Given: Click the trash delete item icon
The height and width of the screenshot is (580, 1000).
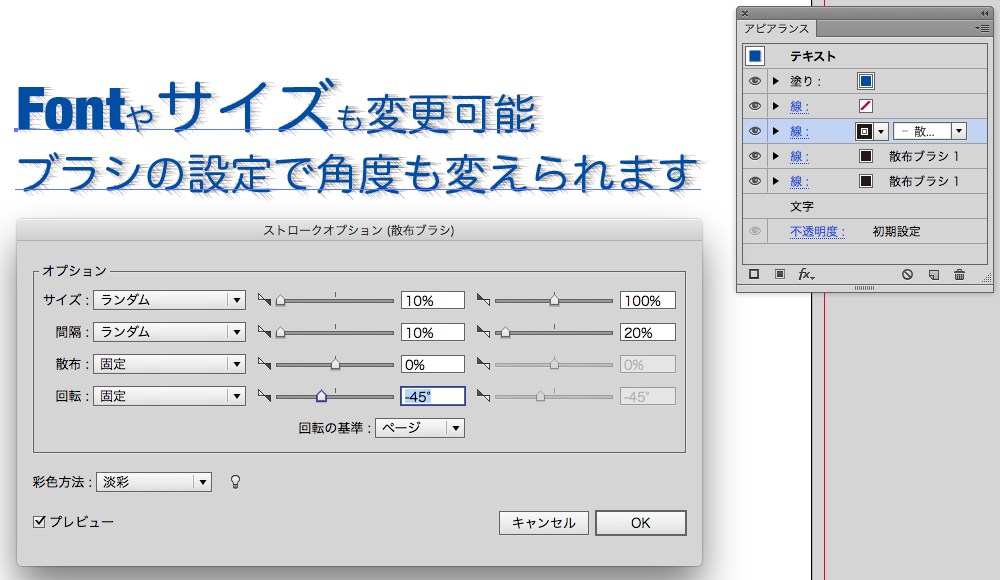Looking at the screenshot, I should click(x=959, y=274).
